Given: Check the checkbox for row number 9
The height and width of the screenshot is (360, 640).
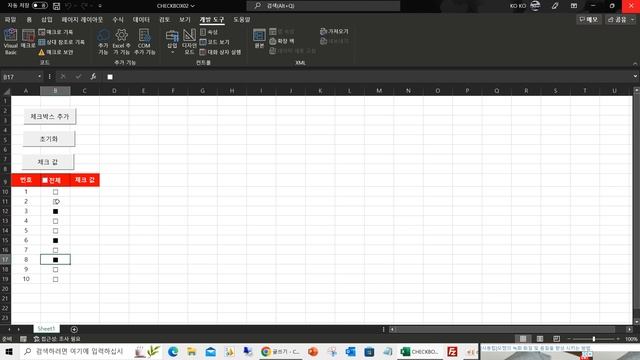Looking at the screenshot, I should pos(56,270).
